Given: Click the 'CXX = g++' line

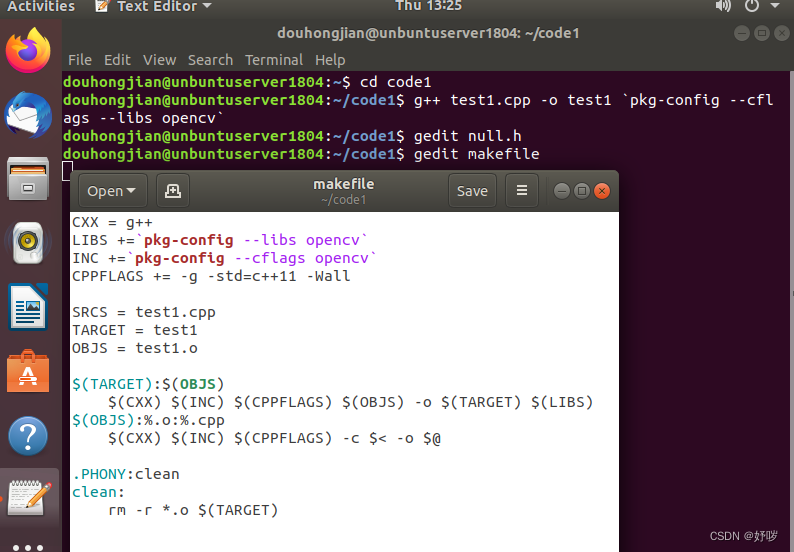Looking at the screenshot, I should [x=112, y=222].
